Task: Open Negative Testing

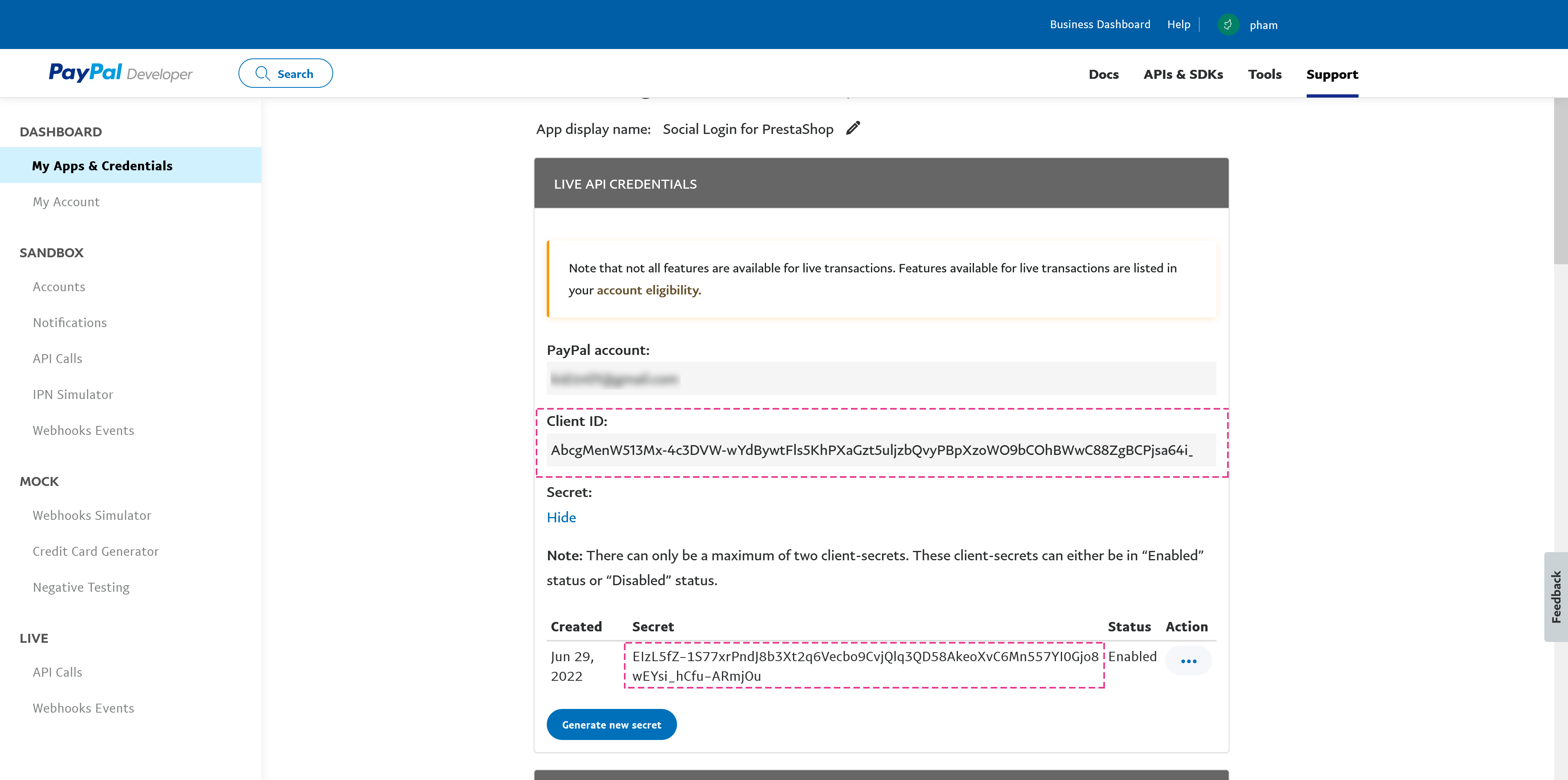Action: (81, 587)
